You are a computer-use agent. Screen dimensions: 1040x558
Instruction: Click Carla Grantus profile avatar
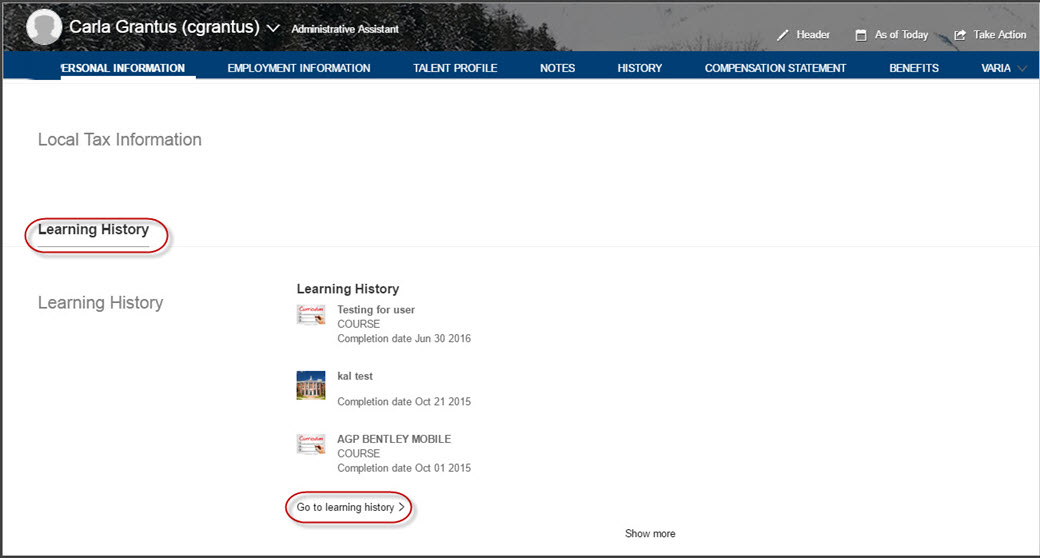click(x=44, y=27)
